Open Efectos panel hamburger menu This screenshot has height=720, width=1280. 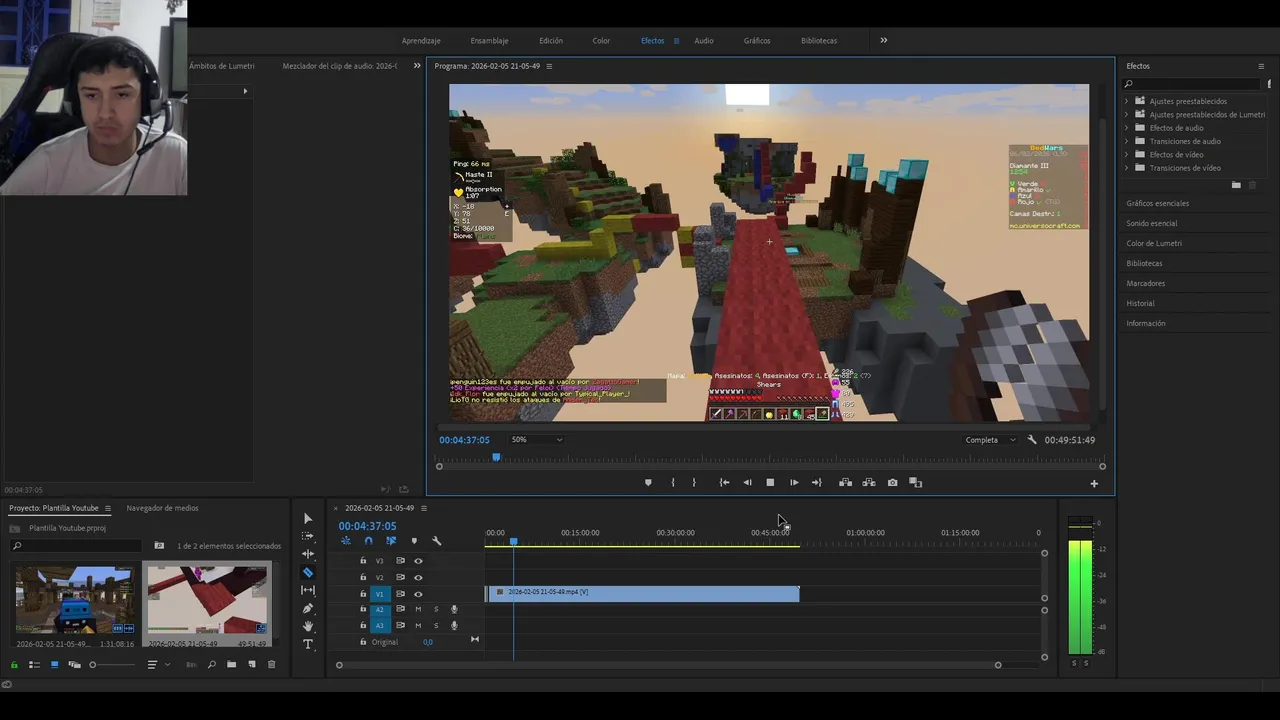pyautogui.click(x=1261, y=66)
